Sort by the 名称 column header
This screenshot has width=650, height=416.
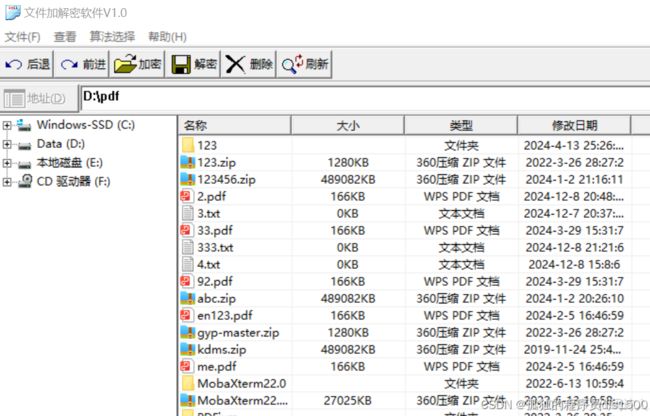click(235, 125)
